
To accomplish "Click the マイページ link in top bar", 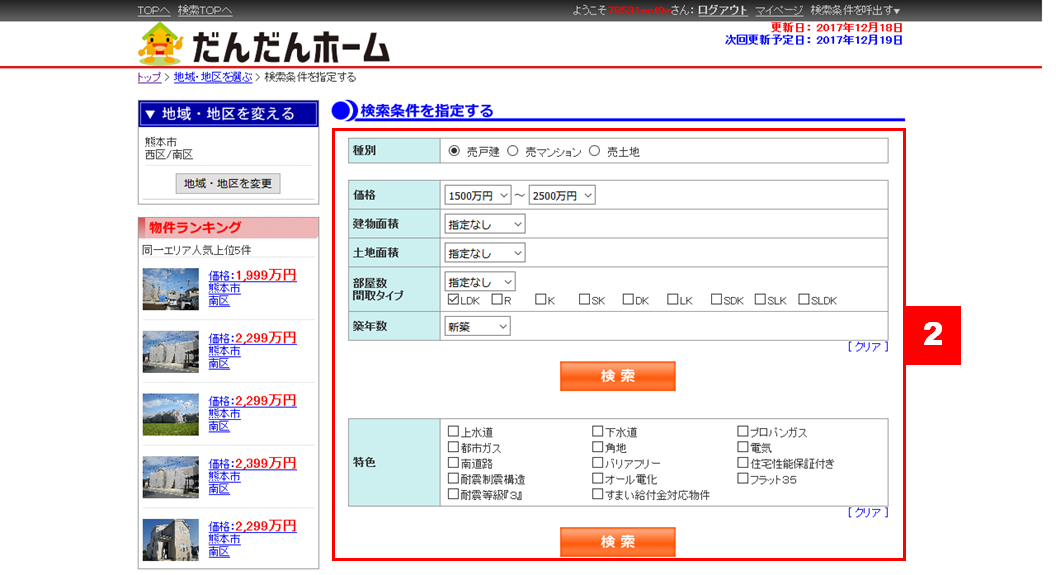I will [779, 10].
